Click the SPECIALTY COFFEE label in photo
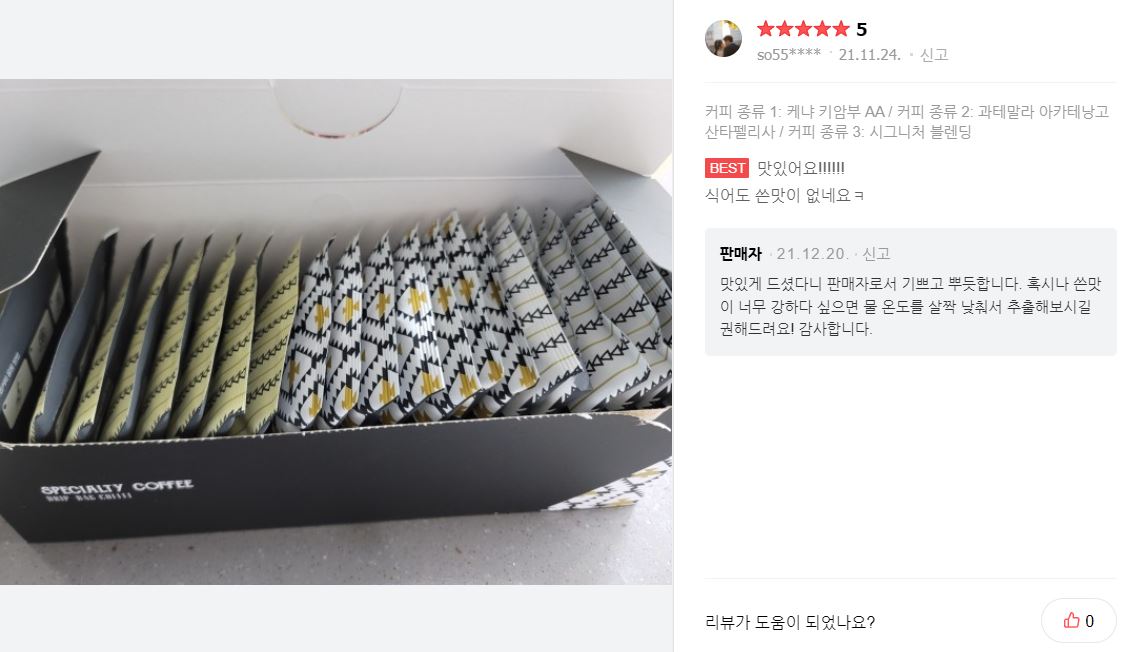 (x=117, y=488)
